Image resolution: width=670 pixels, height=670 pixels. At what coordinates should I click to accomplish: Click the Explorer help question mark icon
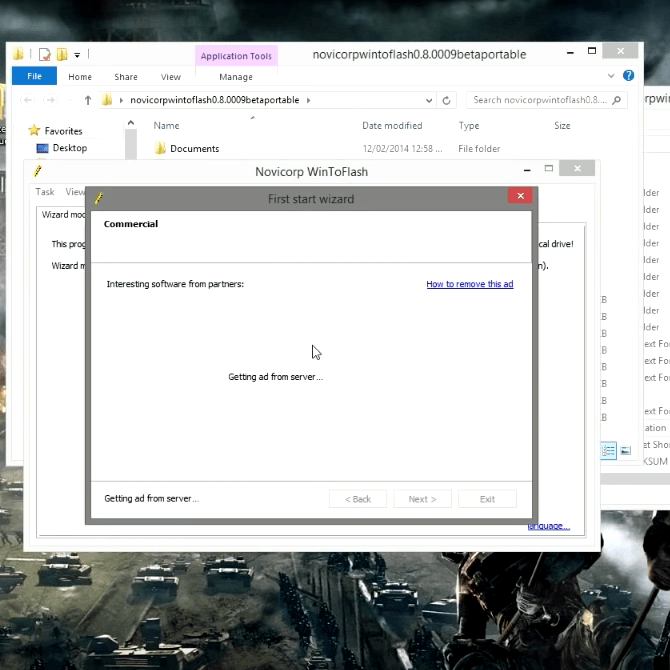click(629, 75)
